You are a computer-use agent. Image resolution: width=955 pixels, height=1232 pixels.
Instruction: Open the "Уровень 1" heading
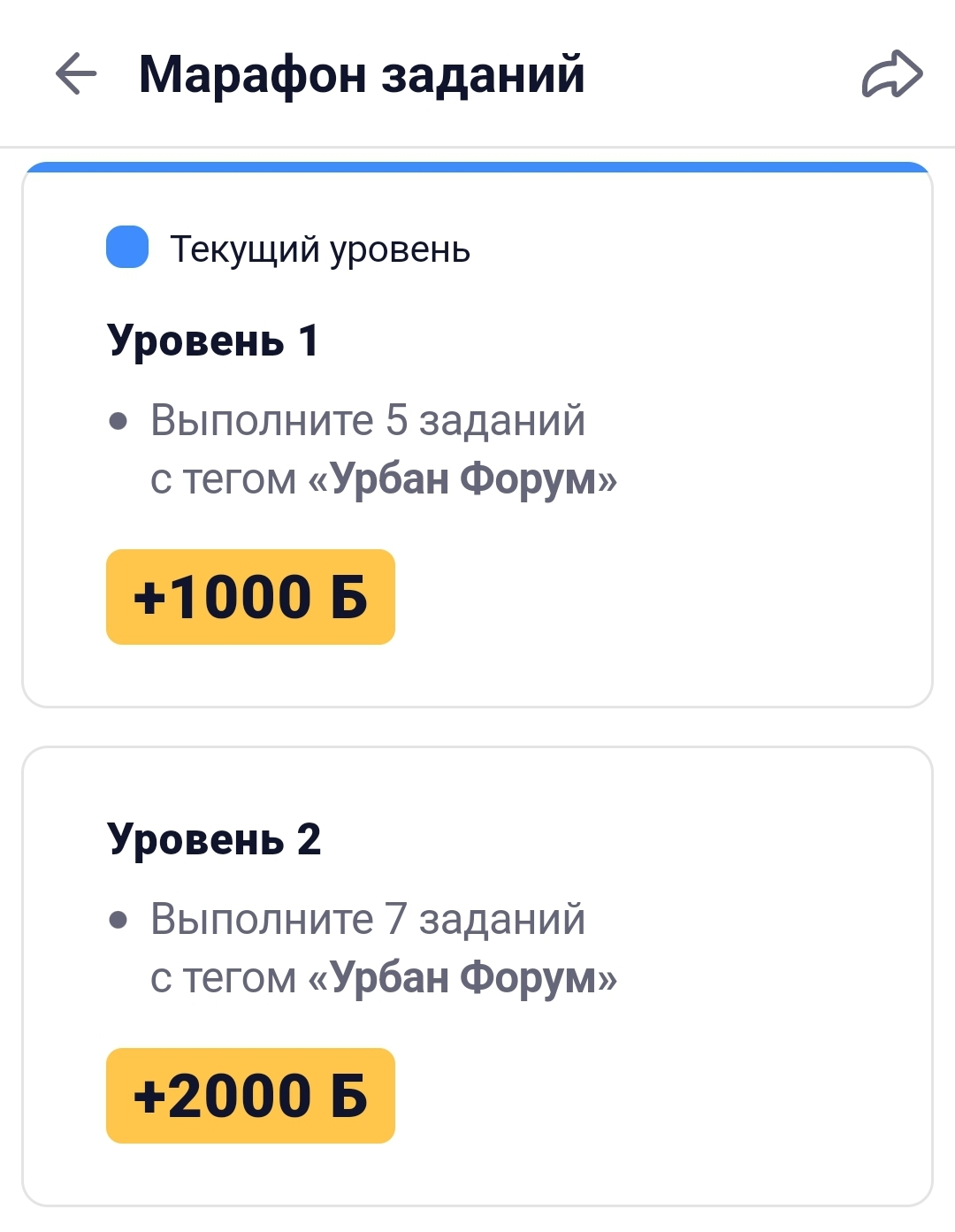point(213,340)
